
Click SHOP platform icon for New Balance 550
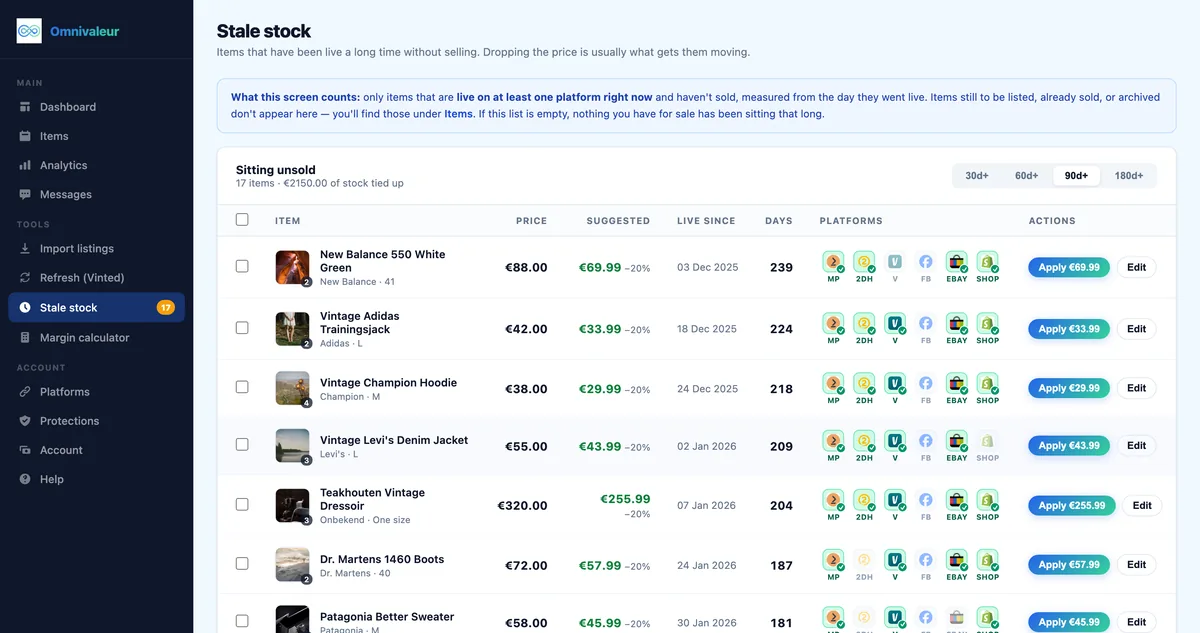click(988, 263)
